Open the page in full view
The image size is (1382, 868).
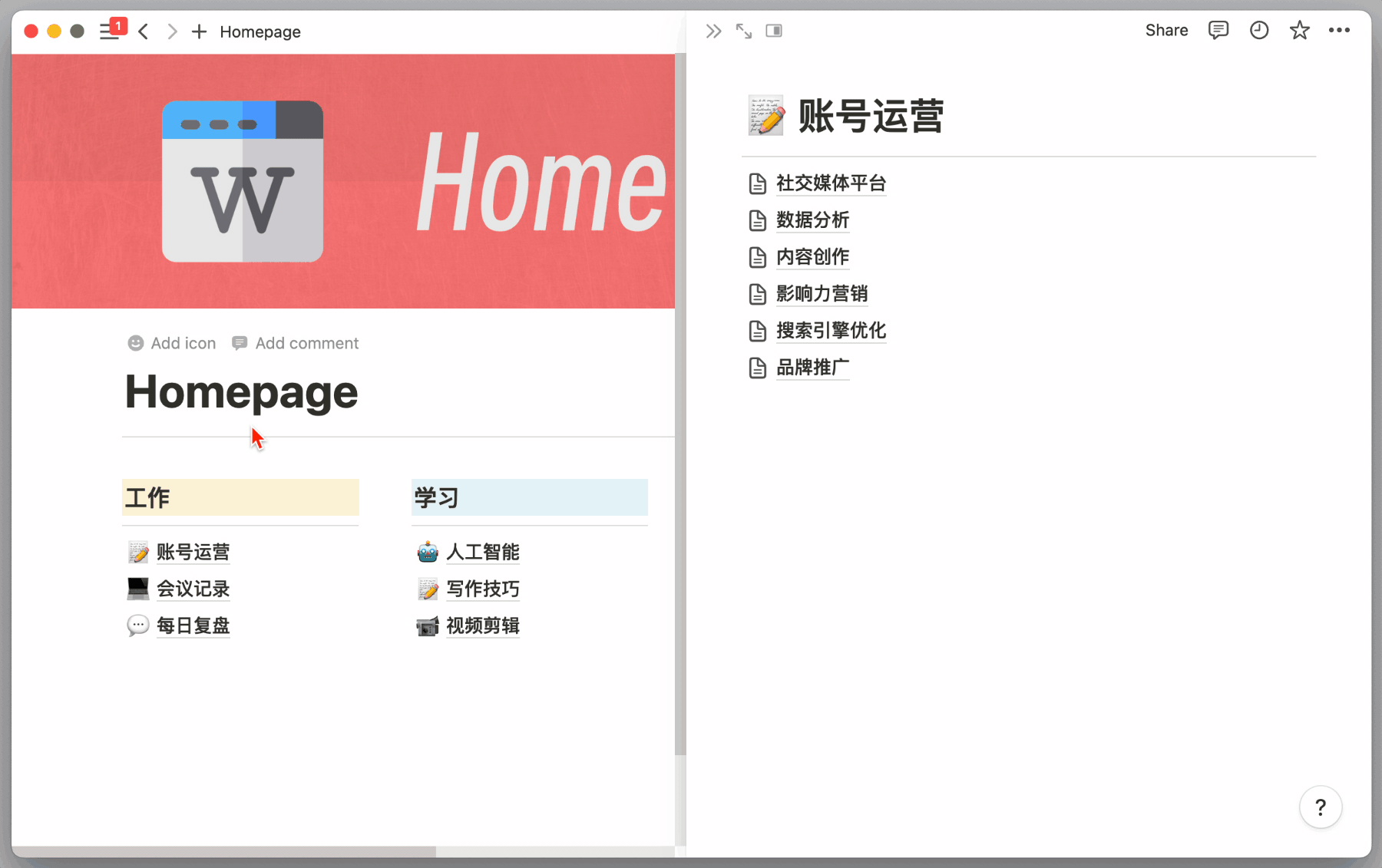tap(743, 31)
